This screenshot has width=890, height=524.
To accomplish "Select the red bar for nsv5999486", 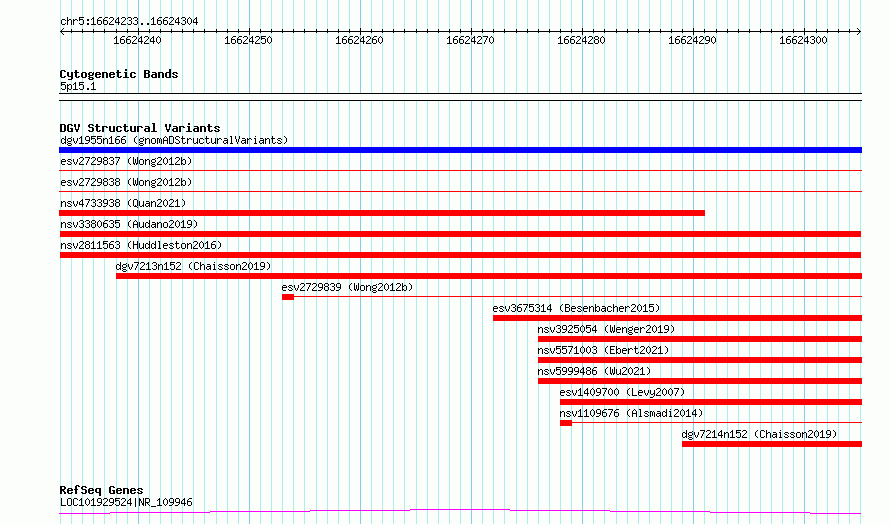I will coord(700,381).
